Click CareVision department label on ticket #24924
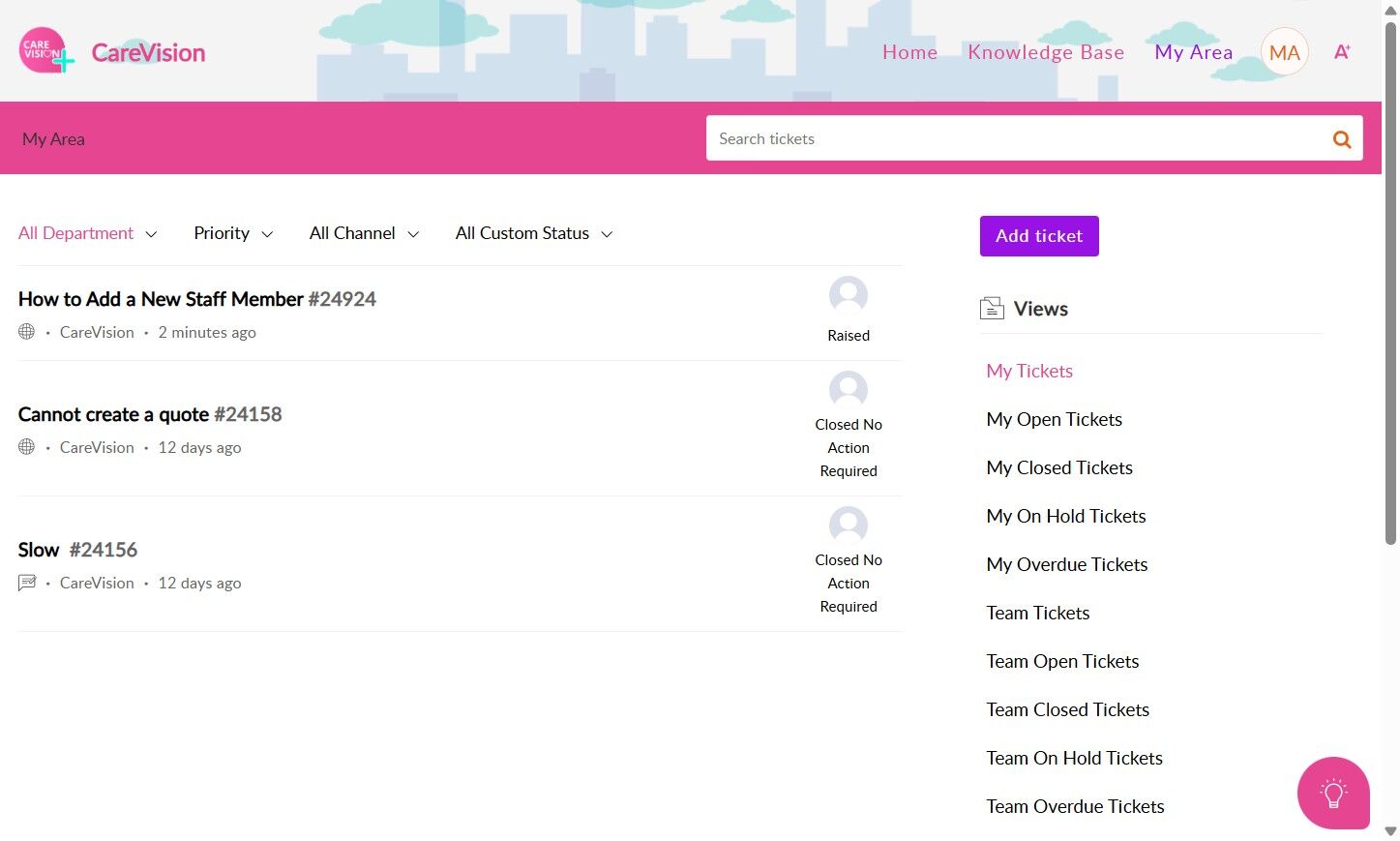1400x841 pixels. [97, 332]
